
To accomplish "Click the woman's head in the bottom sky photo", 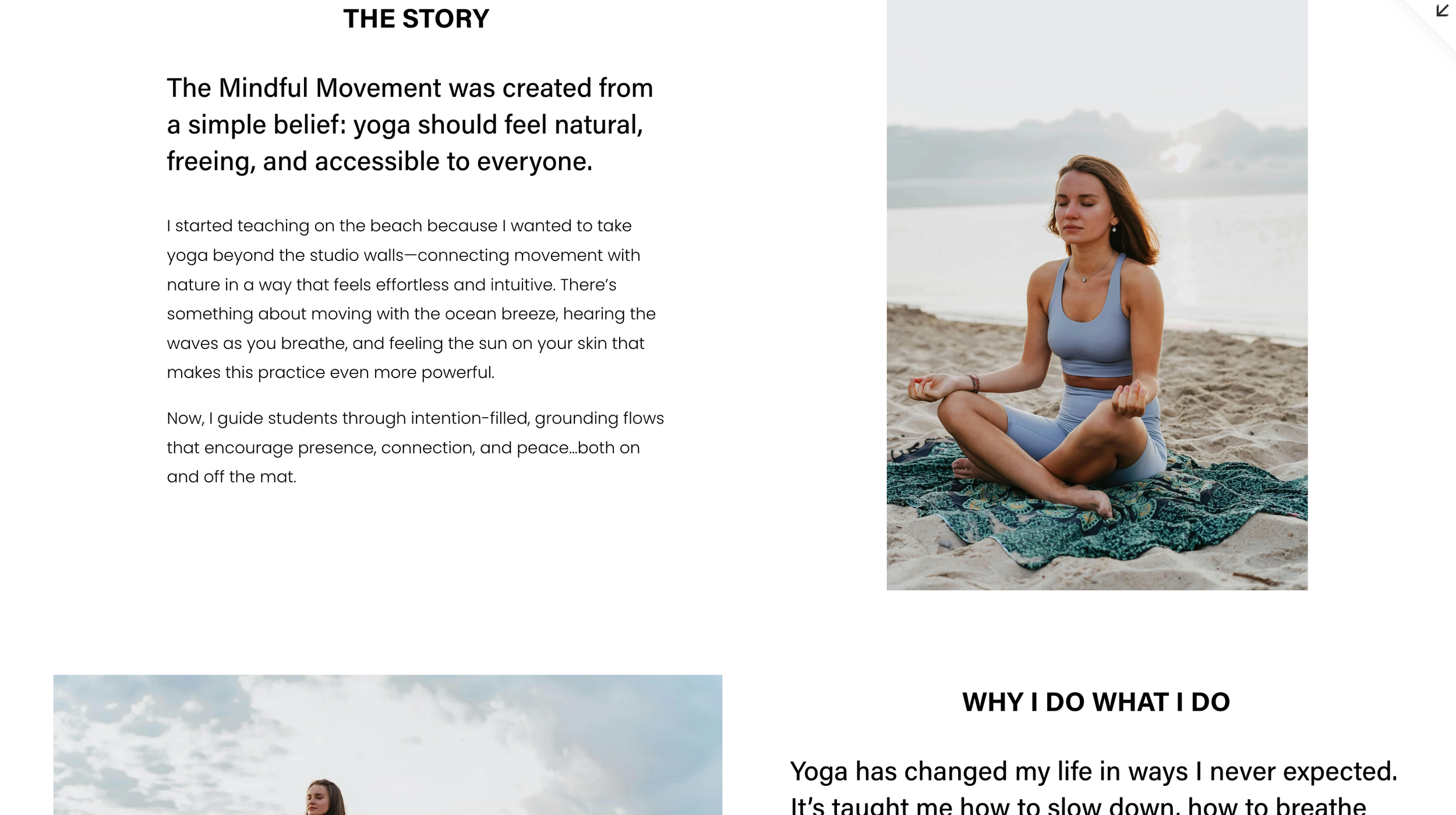I will (324, 798).
